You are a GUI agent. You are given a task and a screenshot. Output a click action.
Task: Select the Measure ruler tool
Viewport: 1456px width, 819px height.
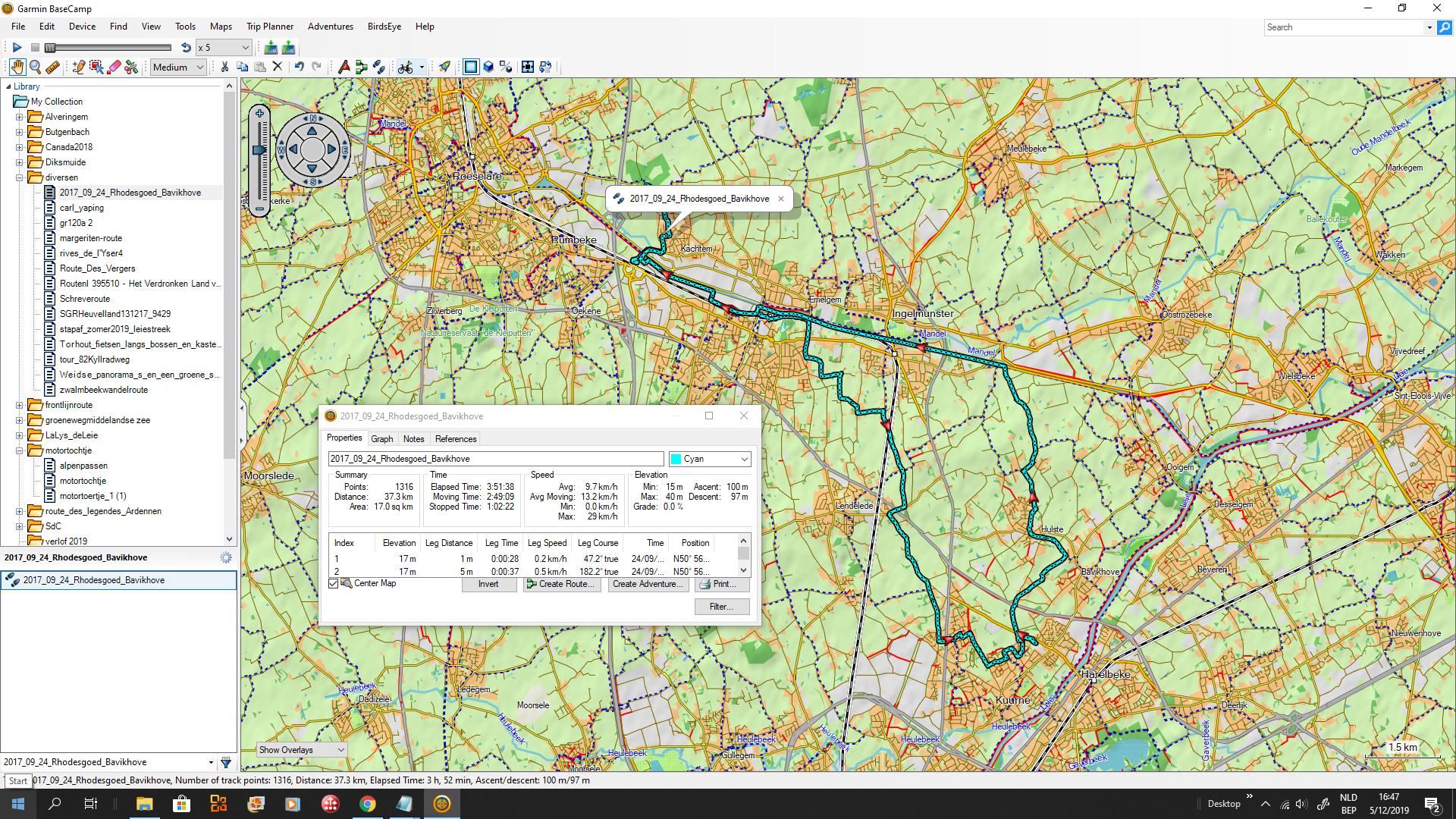52,67
